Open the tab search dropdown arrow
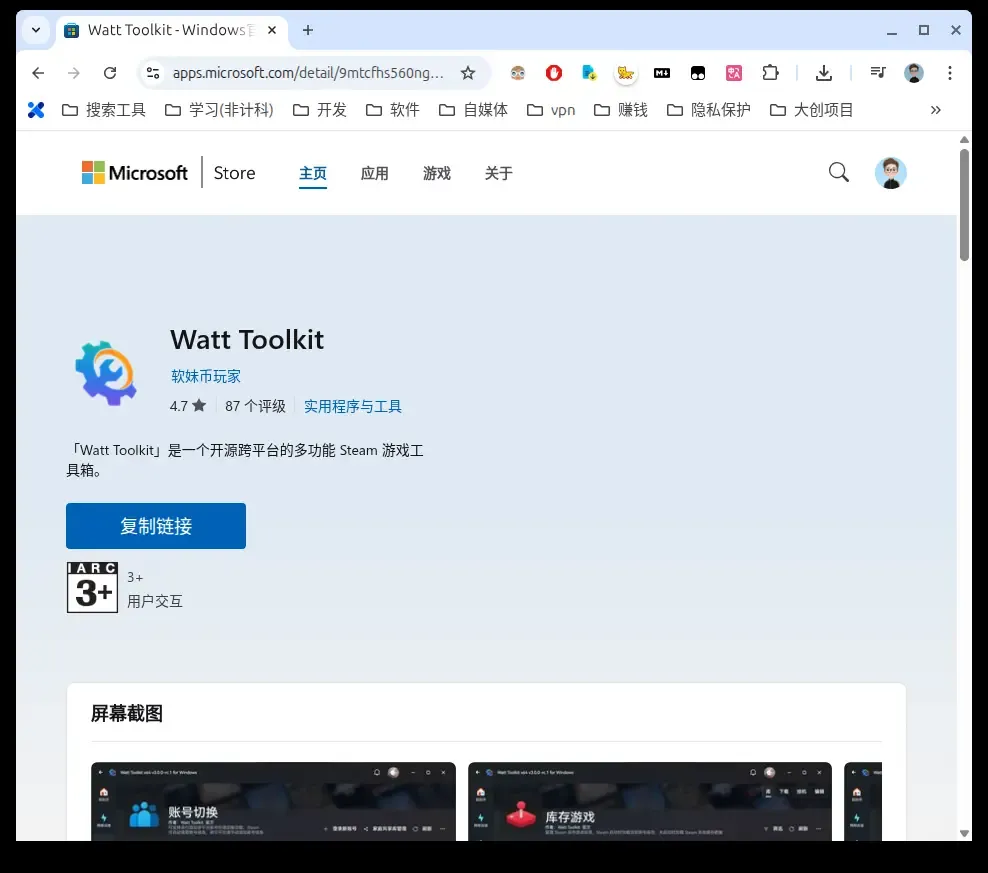Viewport: 988px width, 873px height. (x=34, y=30)
